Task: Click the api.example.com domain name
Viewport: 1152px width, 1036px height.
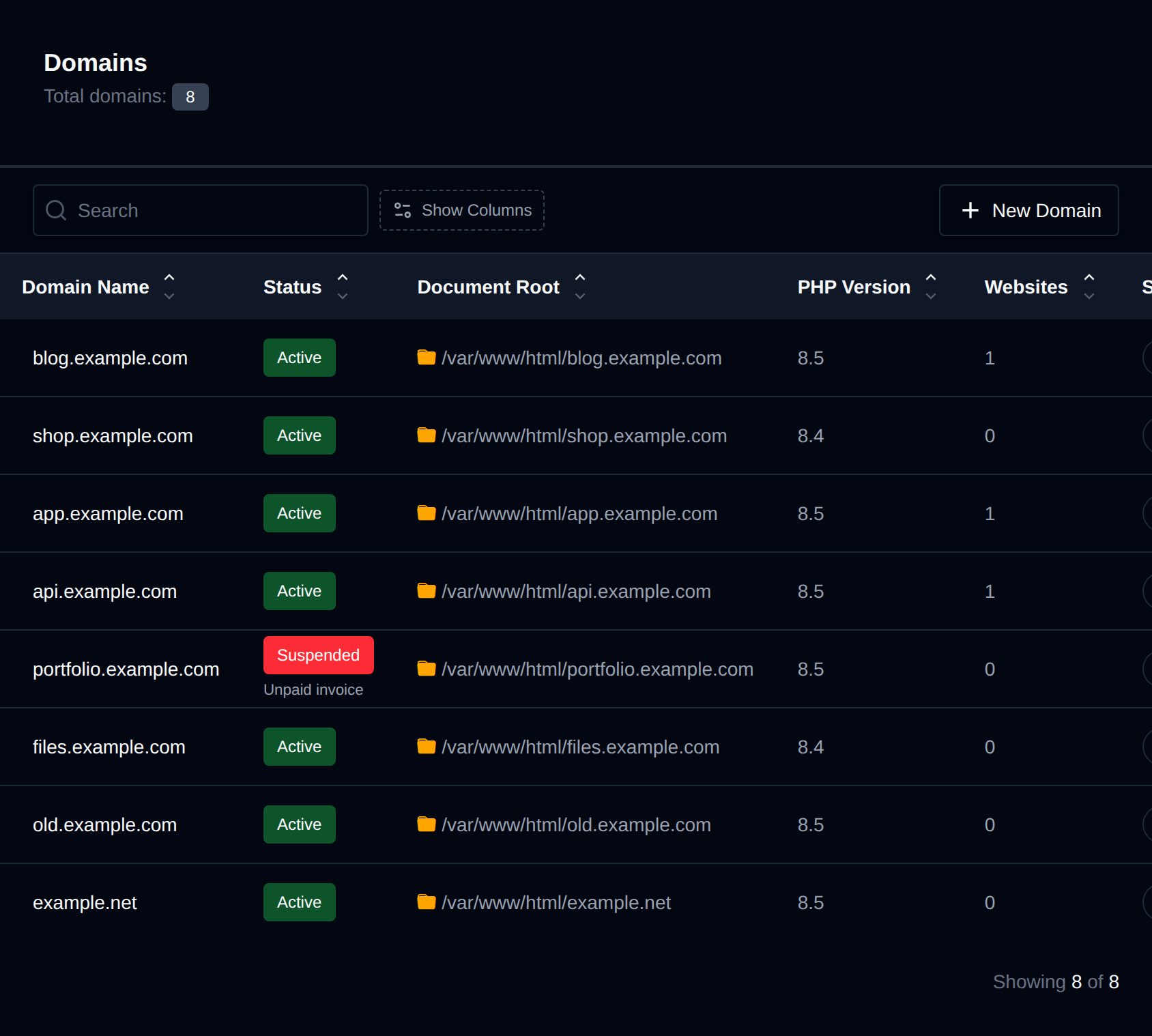Action: (104, 592)
